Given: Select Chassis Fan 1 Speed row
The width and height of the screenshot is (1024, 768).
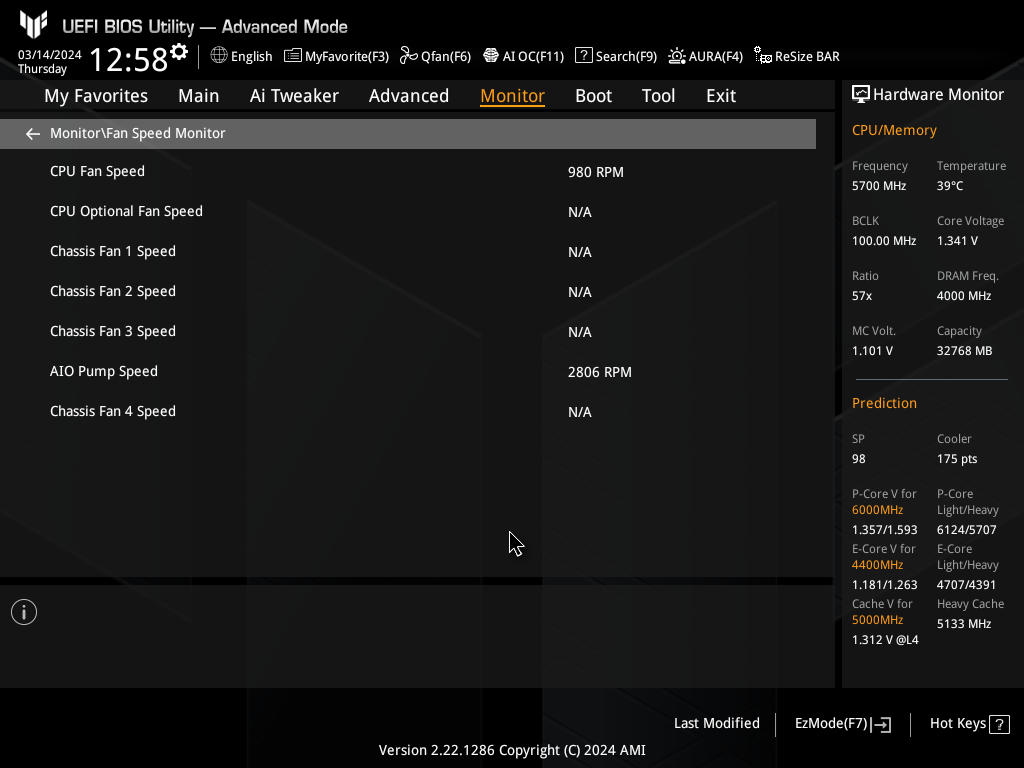Looking at the screenshot, I should point(408,251).
